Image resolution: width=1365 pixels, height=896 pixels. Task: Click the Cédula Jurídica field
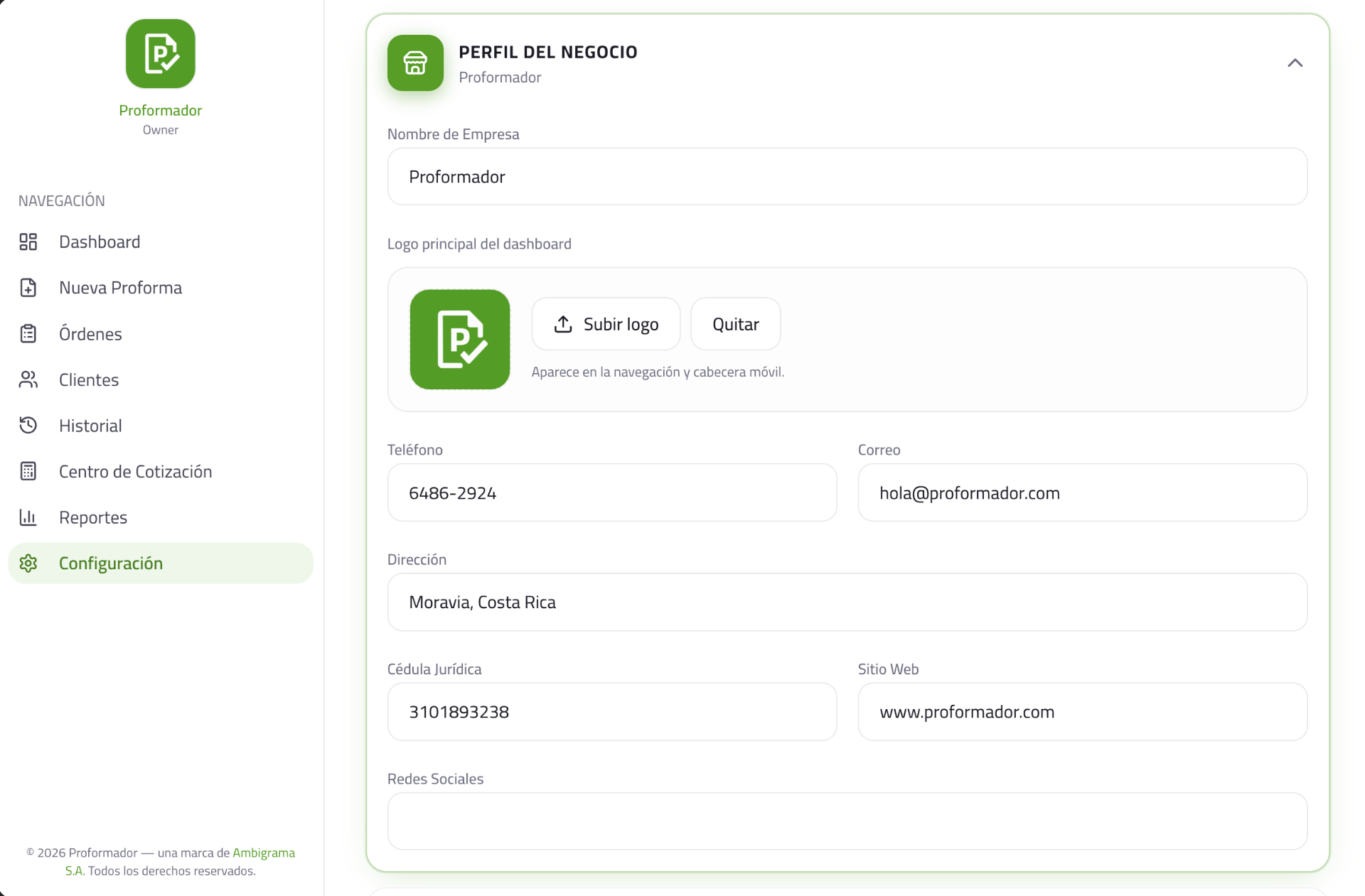612,712
